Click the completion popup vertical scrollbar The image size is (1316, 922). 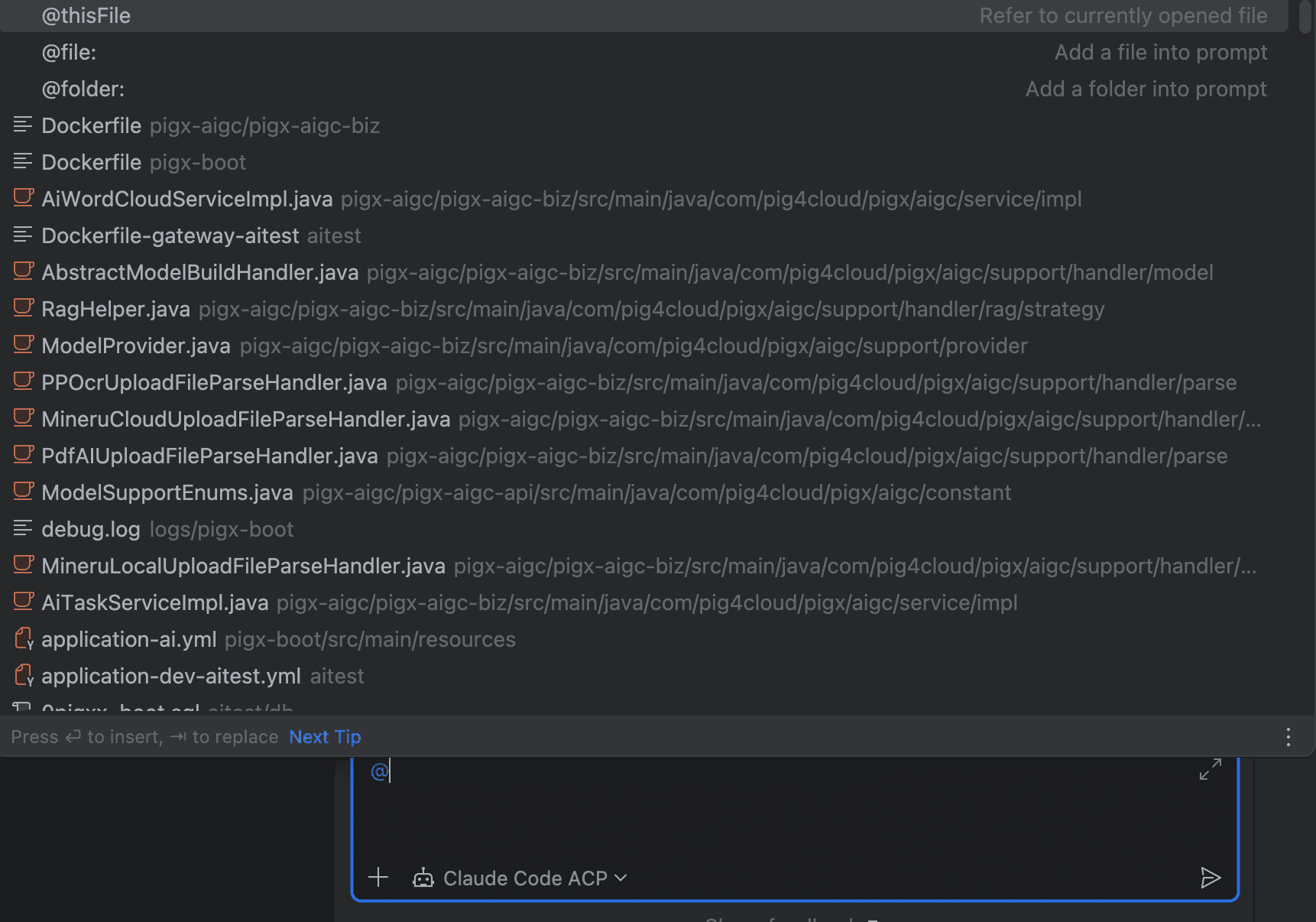pos(1305,17)
